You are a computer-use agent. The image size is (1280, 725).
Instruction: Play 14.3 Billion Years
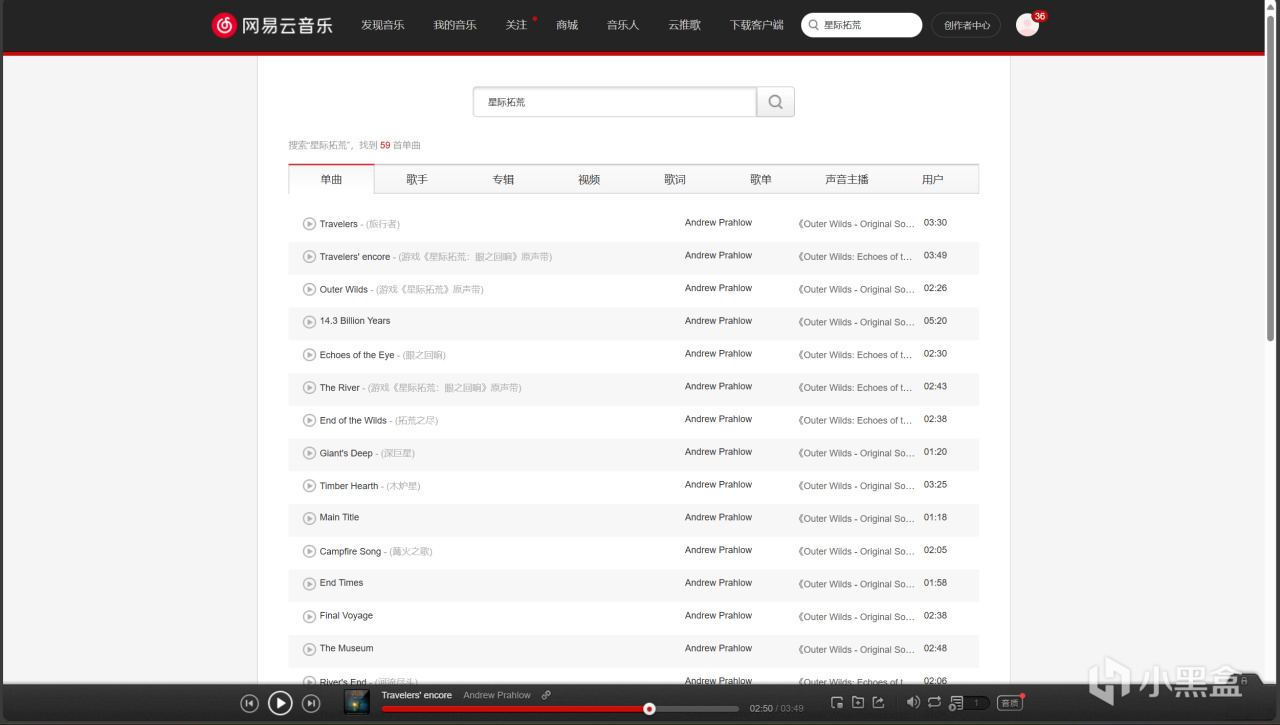point(309,322)
